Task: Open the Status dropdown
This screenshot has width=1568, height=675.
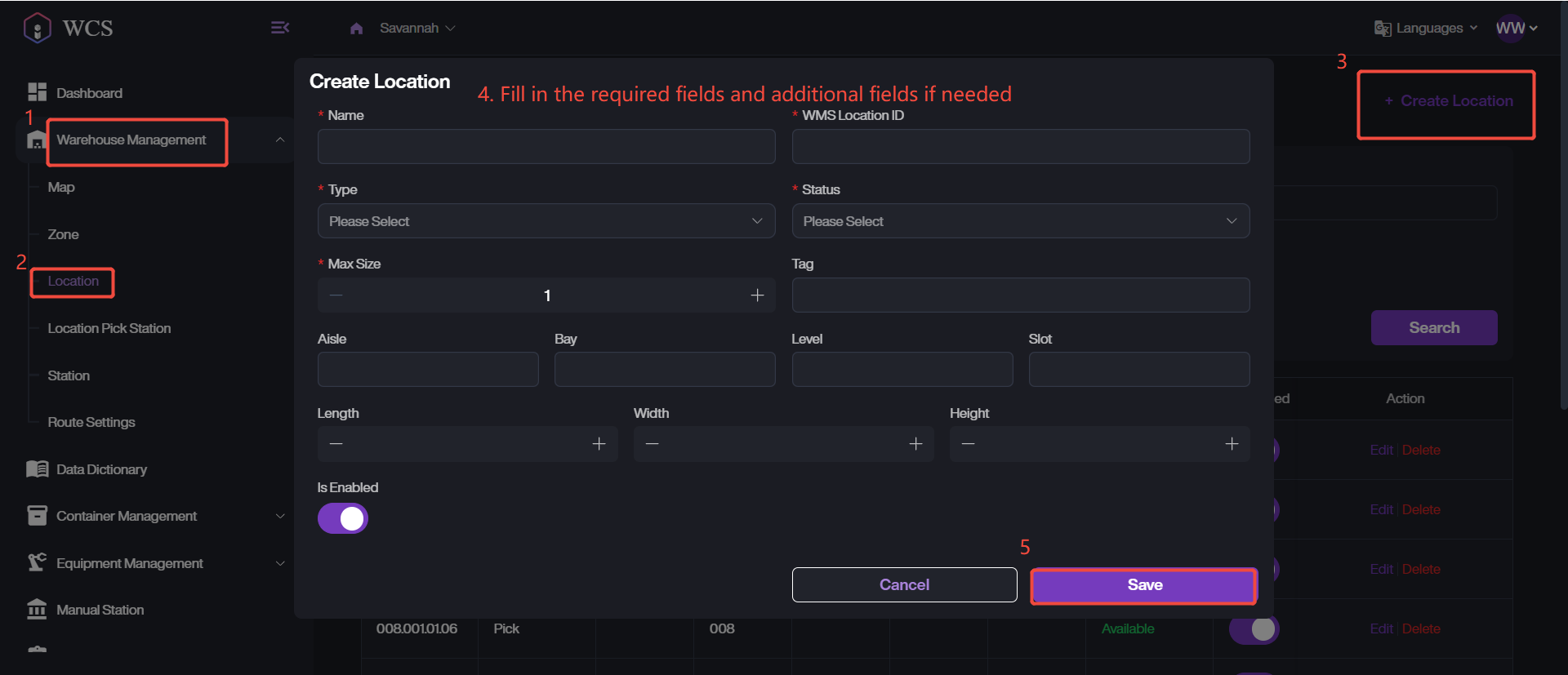Action: [1020, 221]
